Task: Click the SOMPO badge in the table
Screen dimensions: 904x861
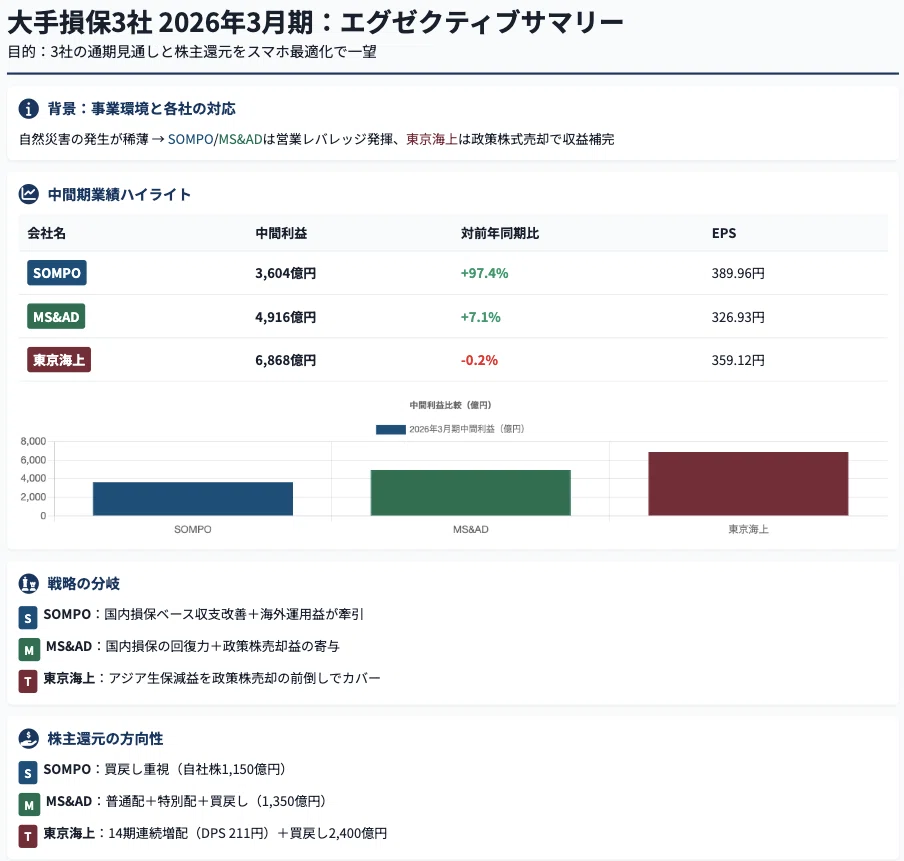Action: click(x=56, y=273)
